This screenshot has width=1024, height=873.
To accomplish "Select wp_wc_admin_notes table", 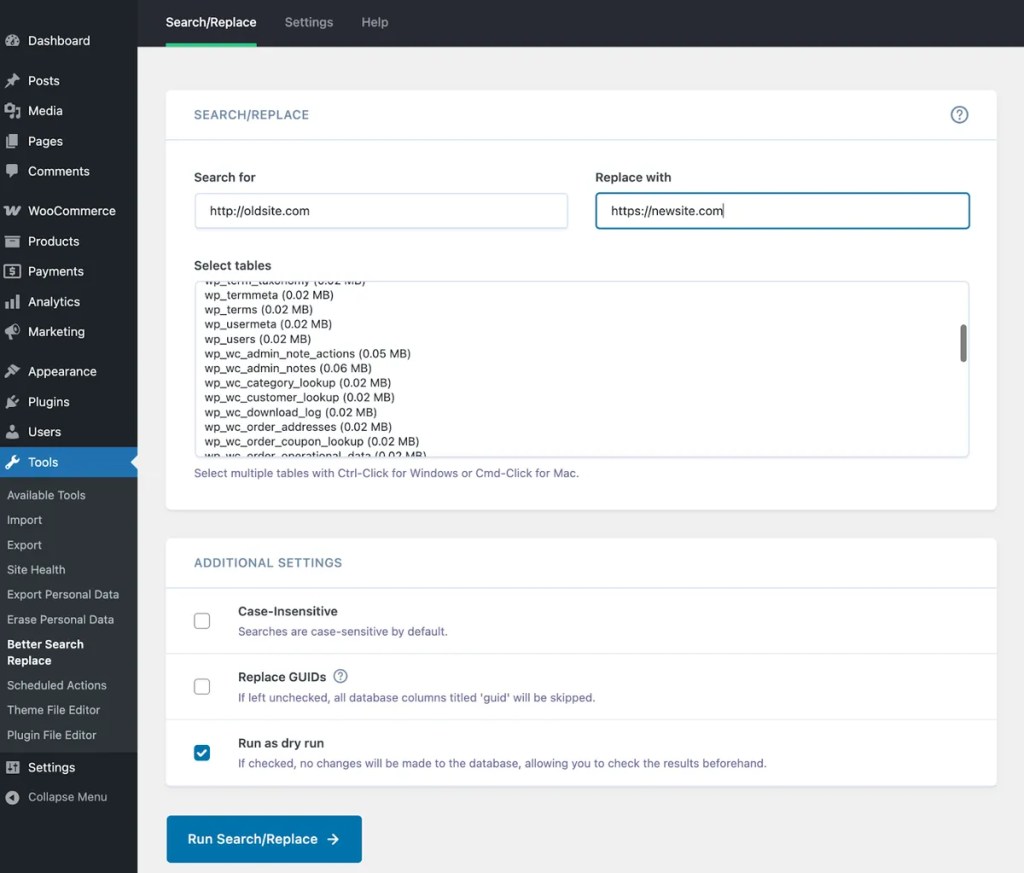I will 288,368.
